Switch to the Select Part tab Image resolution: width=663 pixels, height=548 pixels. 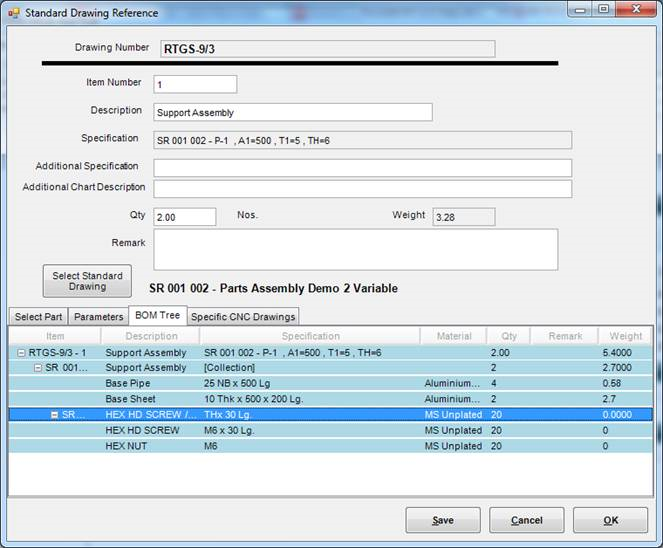(x=38, y=317)
